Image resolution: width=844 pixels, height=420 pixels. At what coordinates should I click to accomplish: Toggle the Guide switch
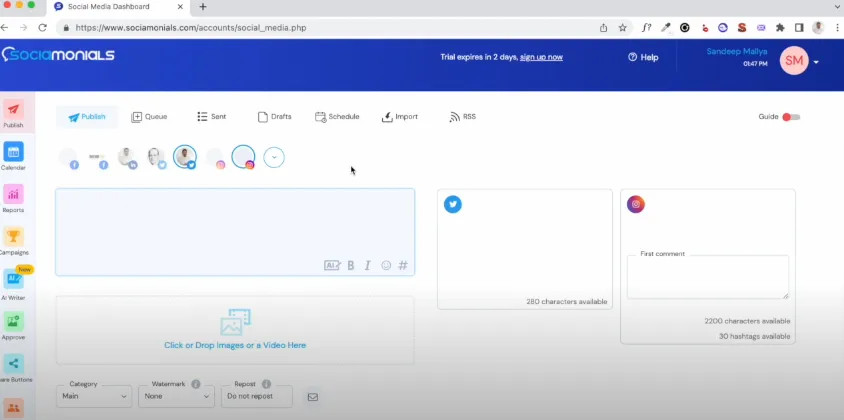point(791,117)
